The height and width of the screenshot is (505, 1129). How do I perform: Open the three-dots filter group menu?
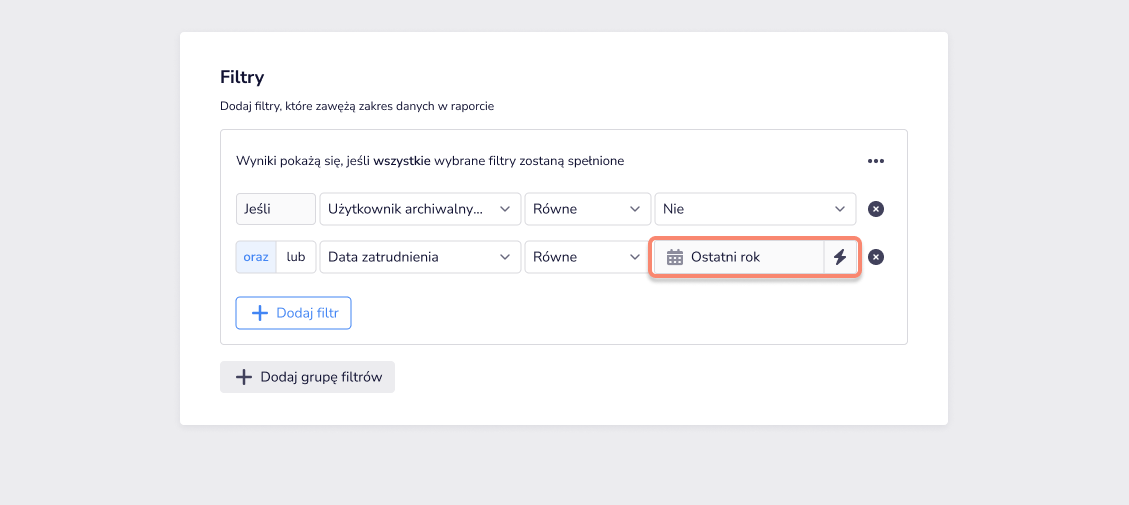pos(876,161)
